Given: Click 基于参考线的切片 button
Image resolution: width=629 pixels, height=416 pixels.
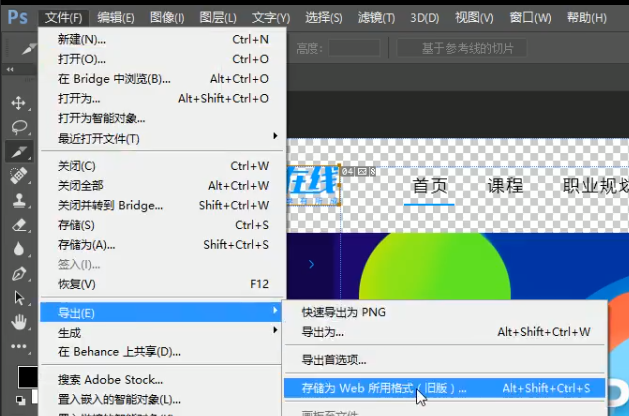Looking at the screenshot, I should 462,49.
